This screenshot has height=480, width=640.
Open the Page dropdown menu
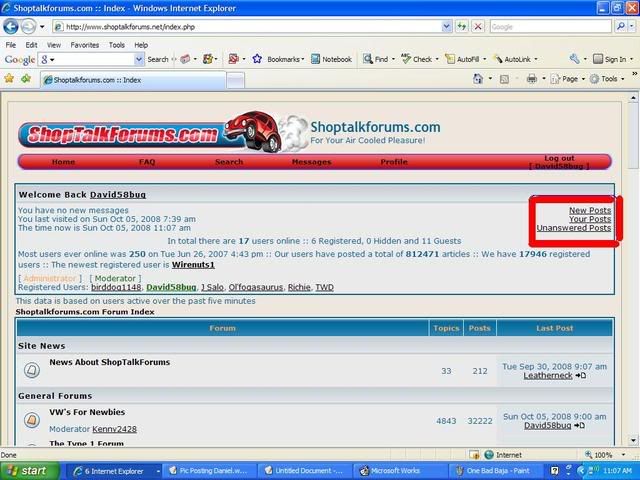click(x=569, y=78)
